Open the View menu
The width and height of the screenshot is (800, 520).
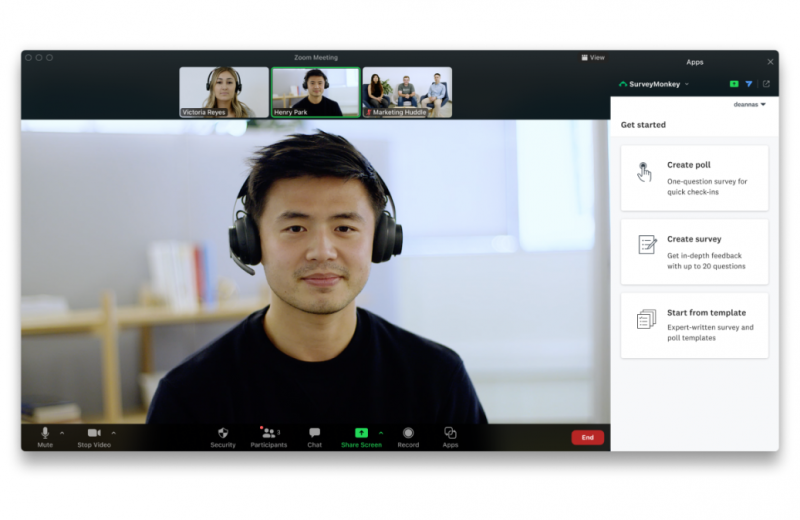tap(593, 57)
